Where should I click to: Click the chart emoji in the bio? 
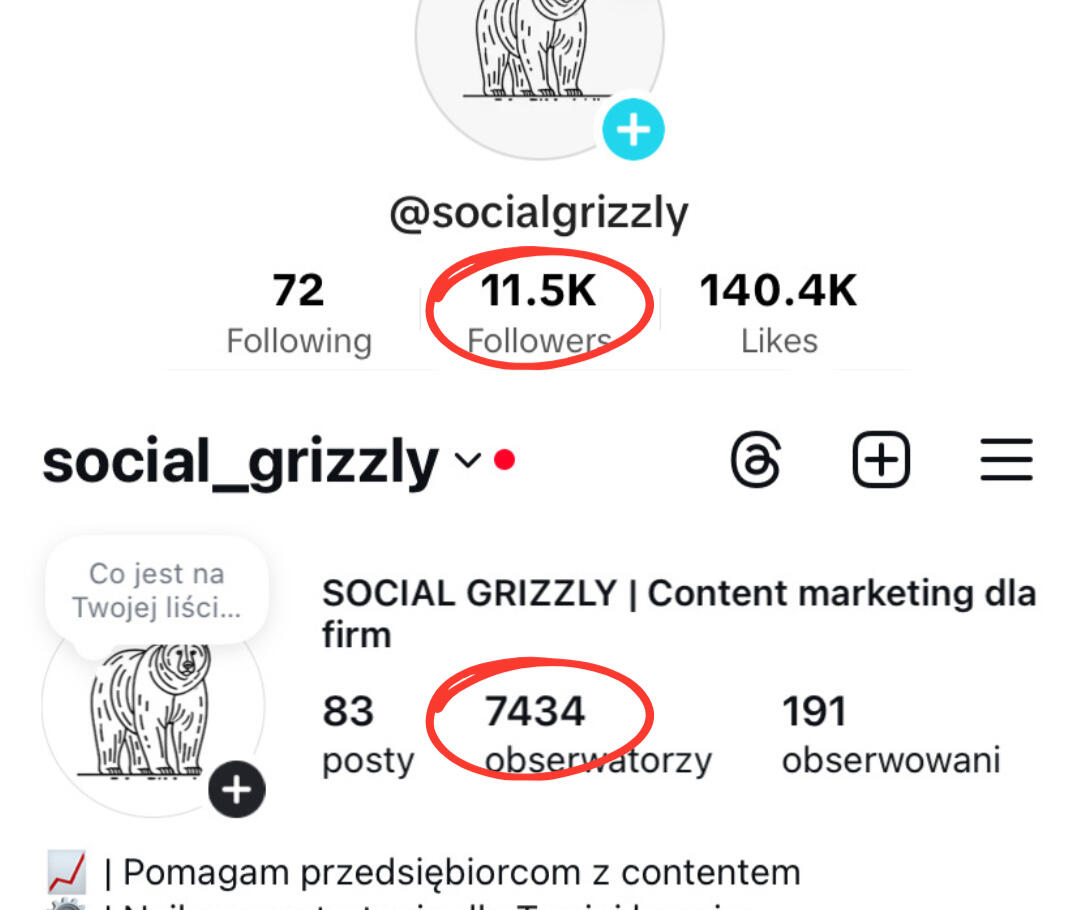click(x=67, y=872)
